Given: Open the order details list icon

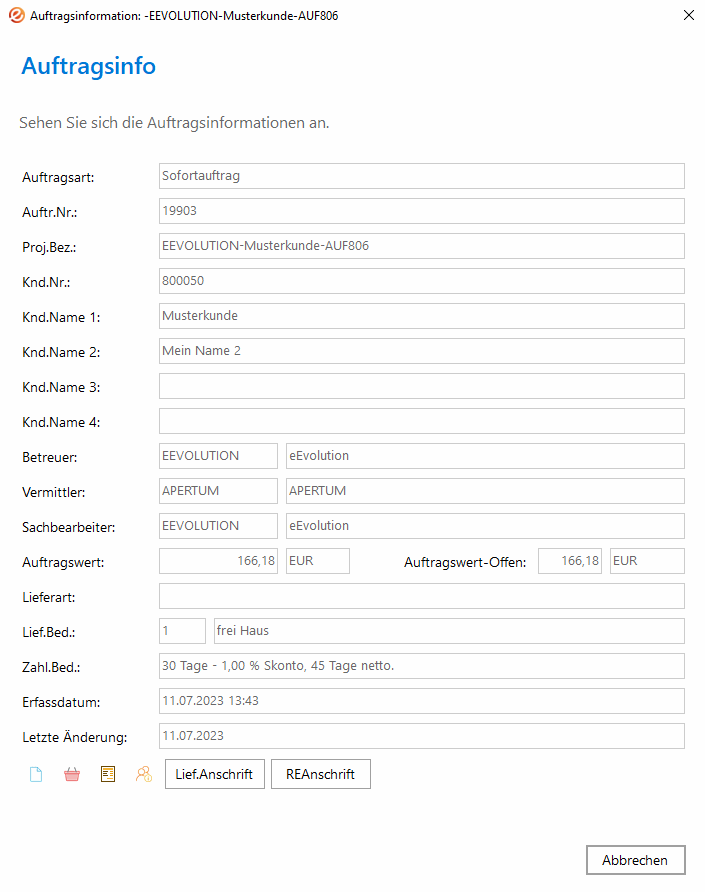Looking at the screenshot, I should click(108, 774).
